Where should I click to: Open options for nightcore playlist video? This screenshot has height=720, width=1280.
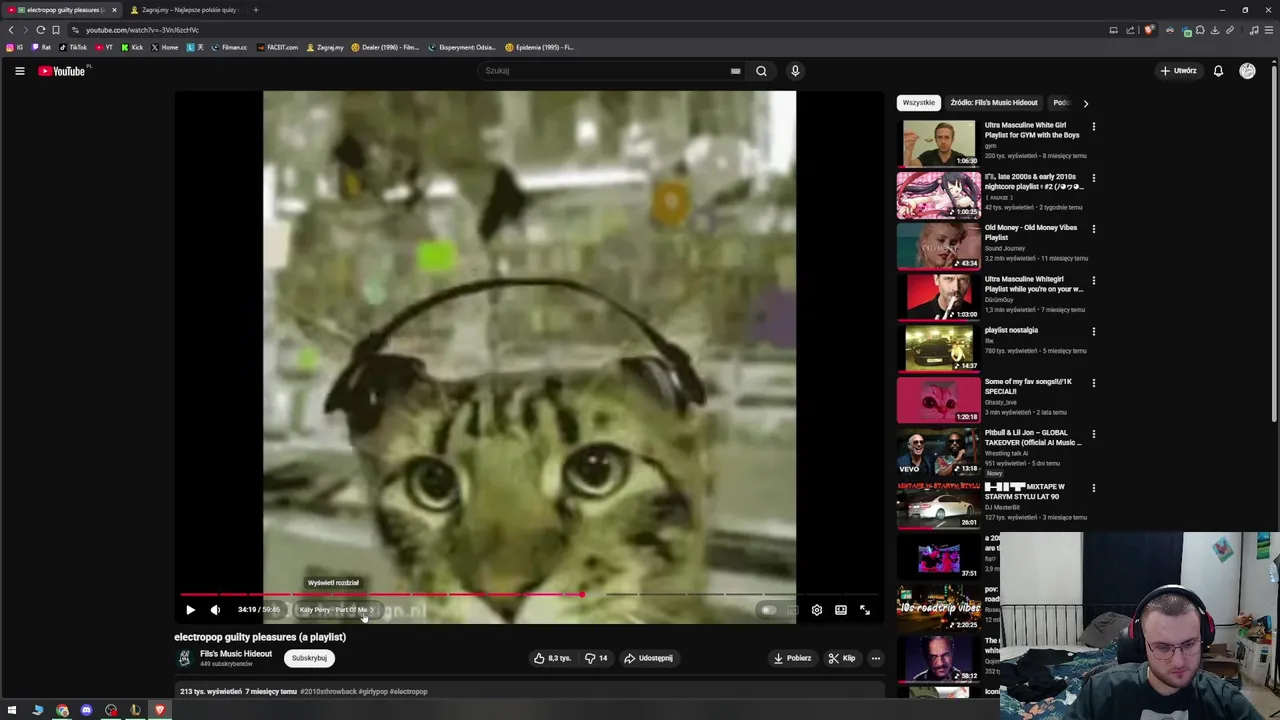coord(1093,178)
